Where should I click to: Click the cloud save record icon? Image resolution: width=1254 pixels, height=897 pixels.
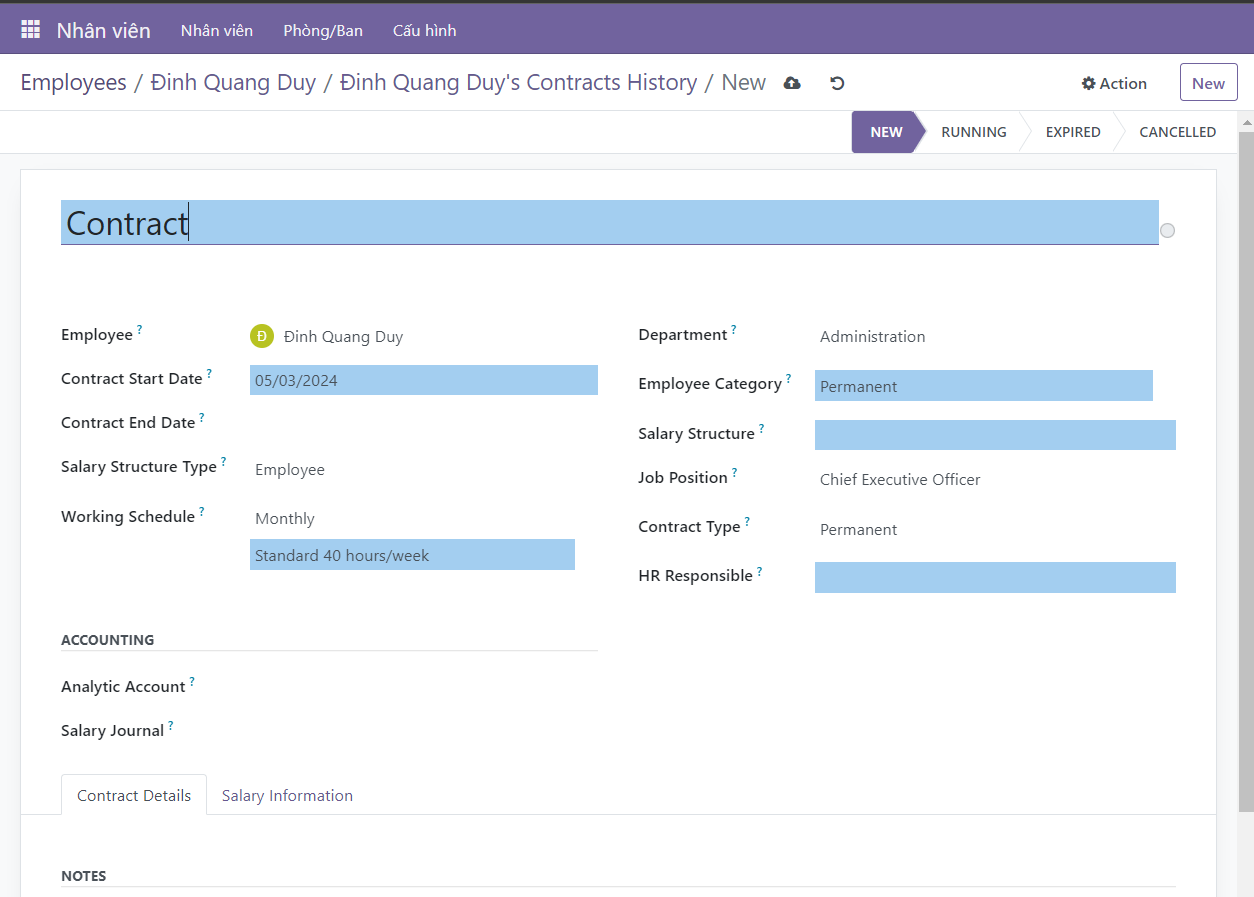click(792, 83)
